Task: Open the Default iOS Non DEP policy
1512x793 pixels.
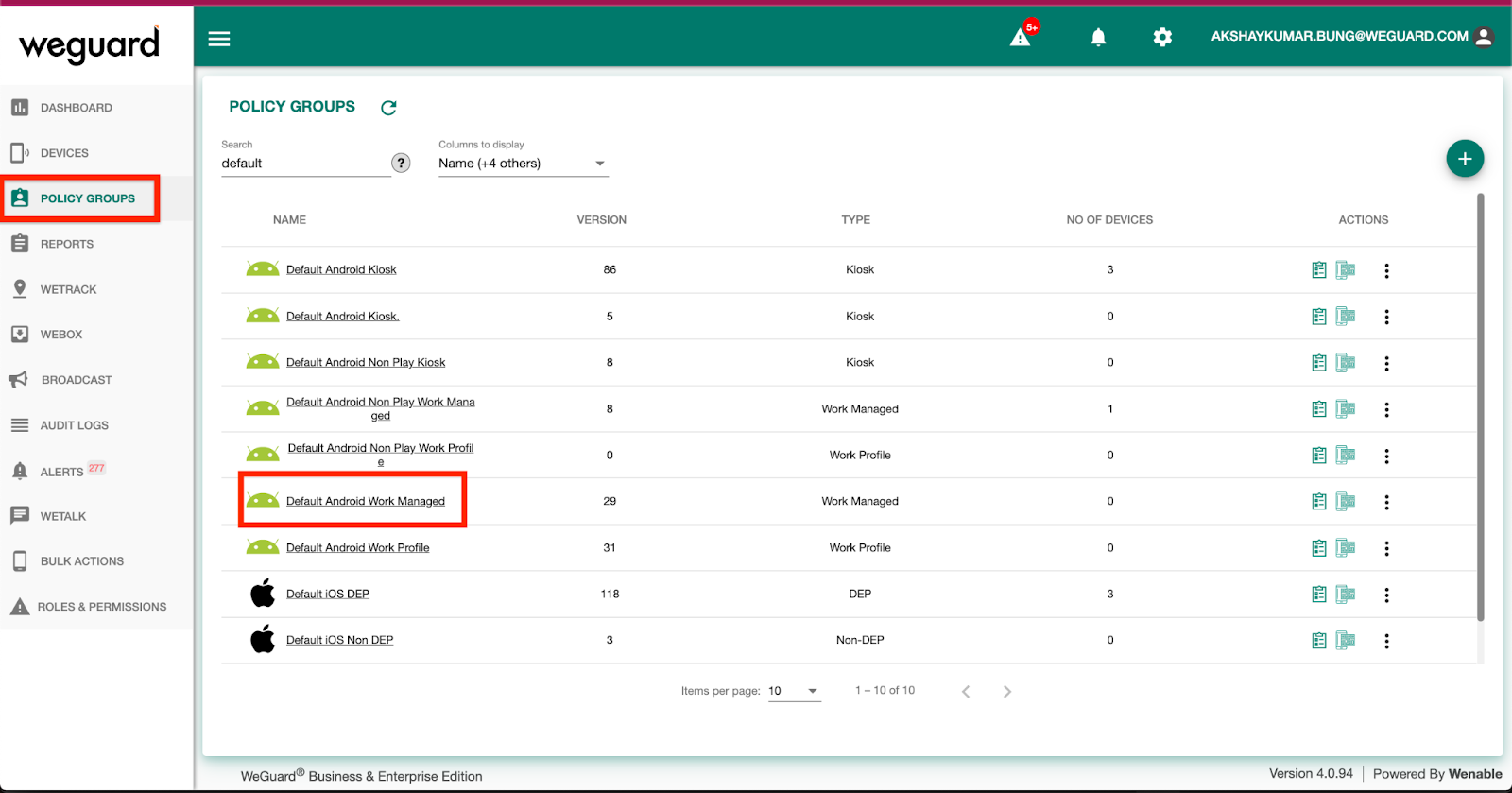Action: (x=340, y=640)
